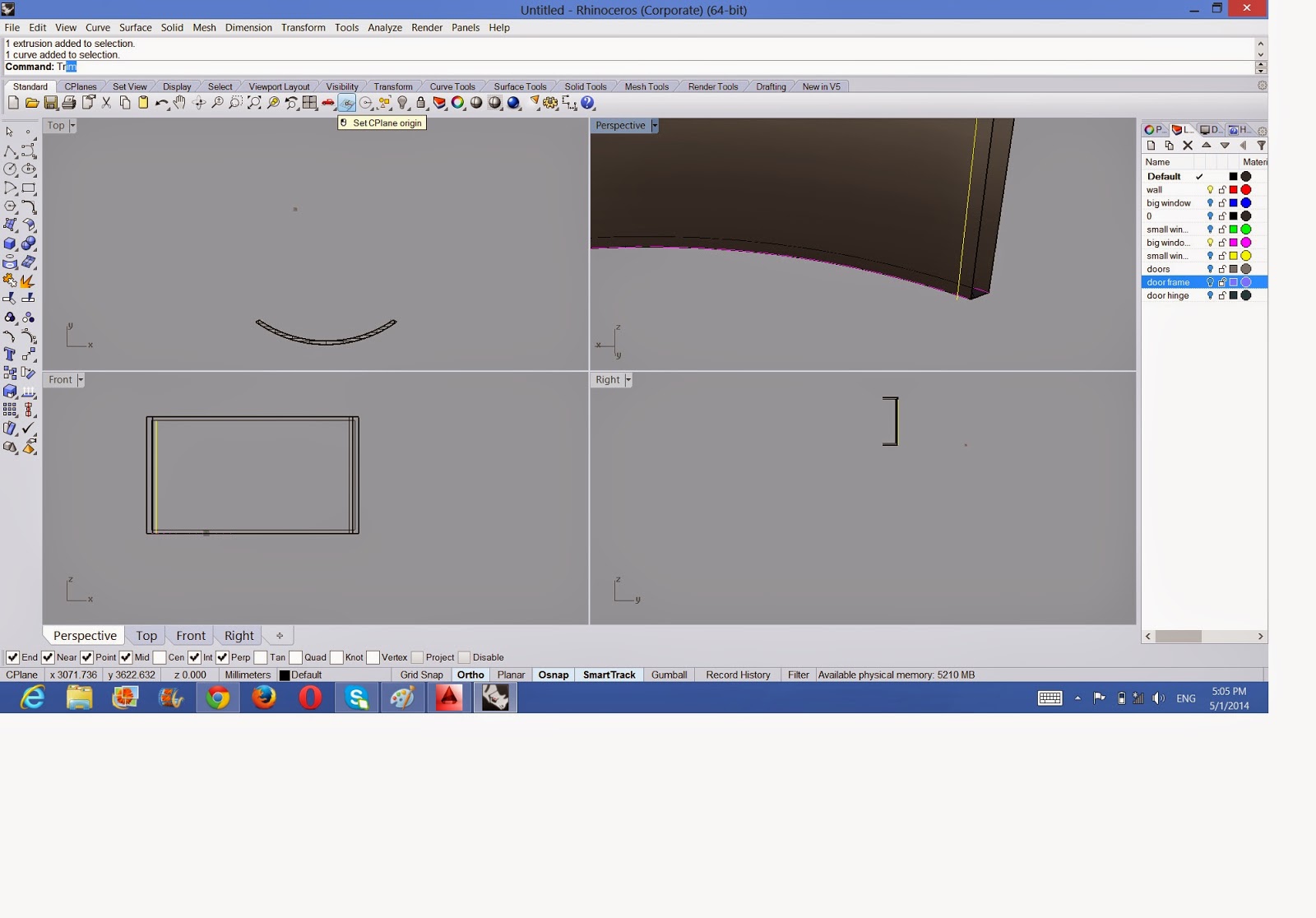Select the Explode tool in left sidebar
Viewport: 1316px width, 918px height.
29,280
